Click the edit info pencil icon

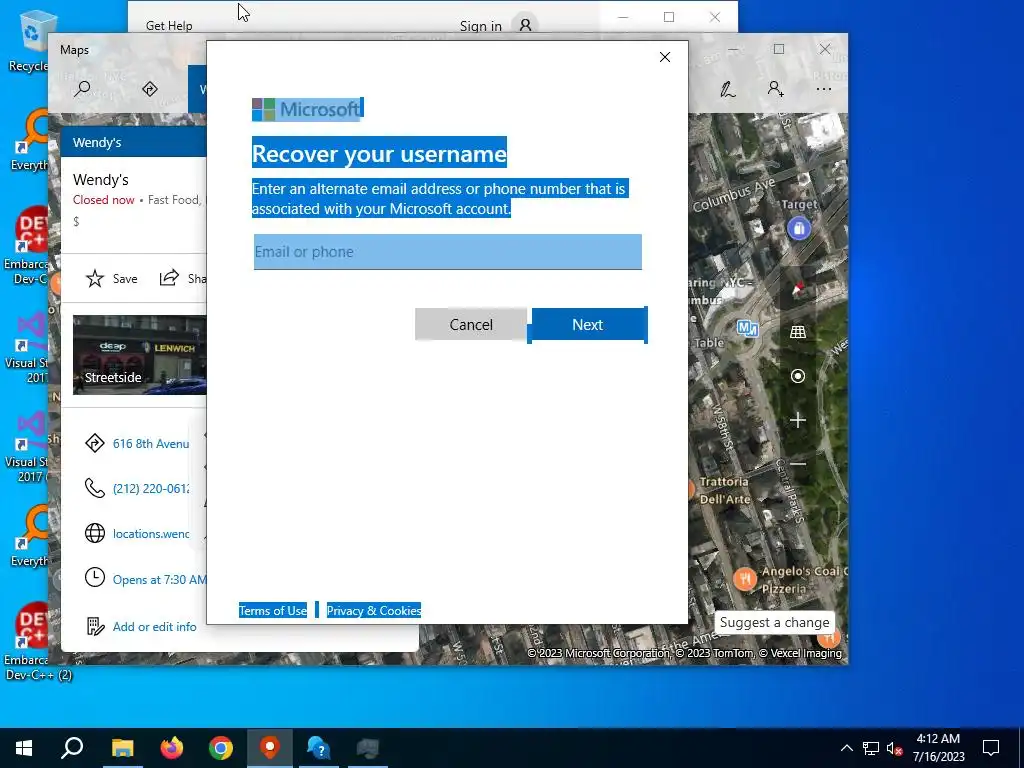[95, 626]
